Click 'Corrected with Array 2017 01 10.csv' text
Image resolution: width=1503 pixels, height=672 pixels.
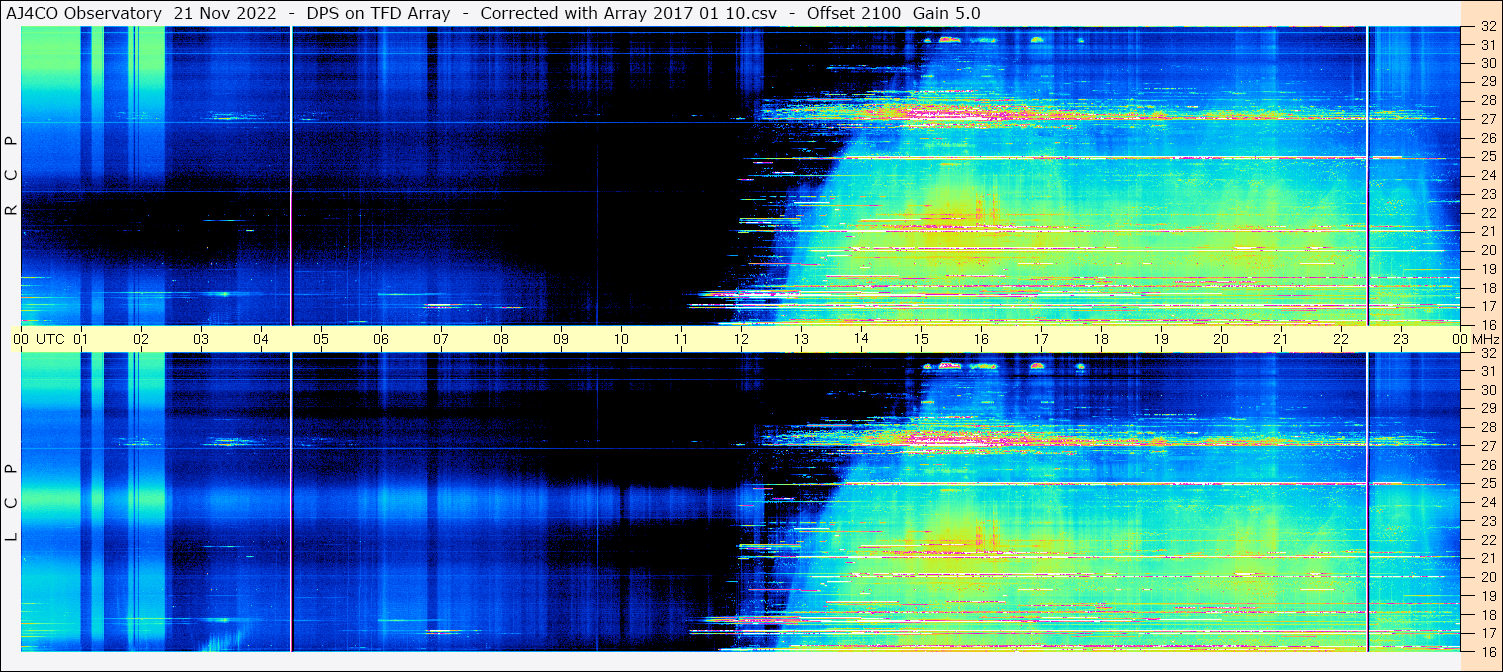[629, 13]
